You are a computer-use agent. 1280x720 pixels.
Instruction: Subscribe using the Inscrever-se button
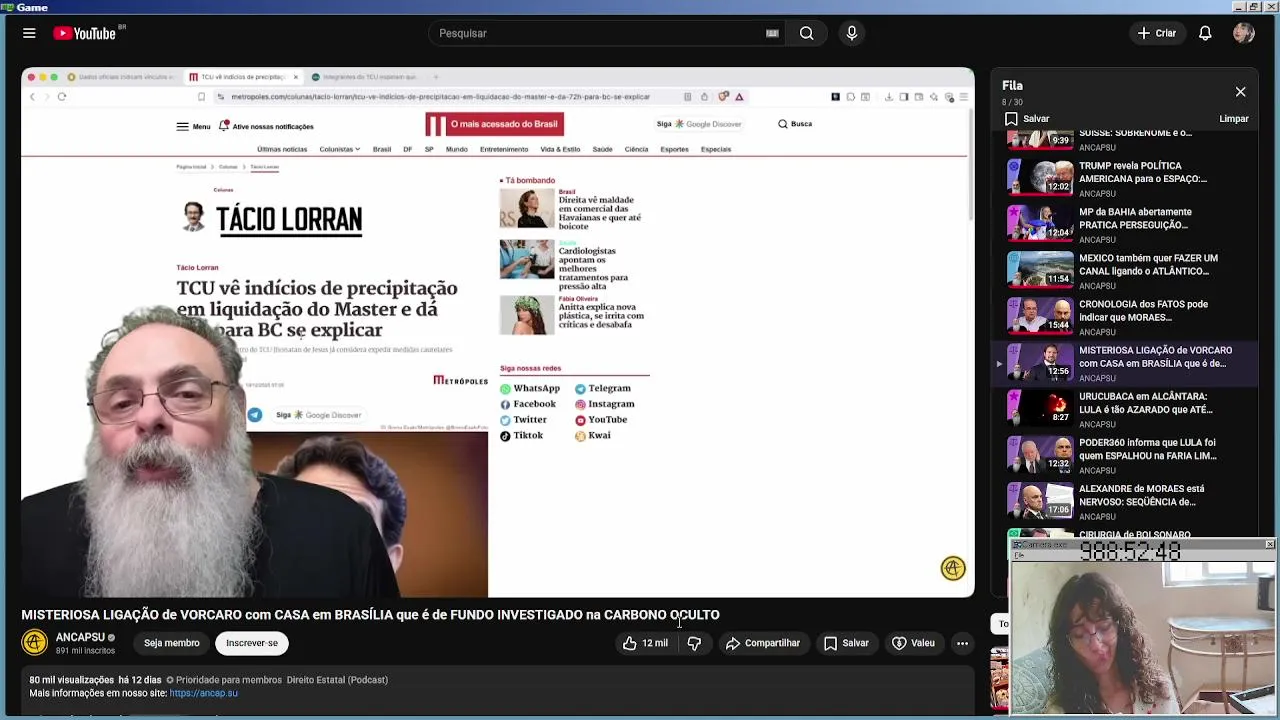252,643
